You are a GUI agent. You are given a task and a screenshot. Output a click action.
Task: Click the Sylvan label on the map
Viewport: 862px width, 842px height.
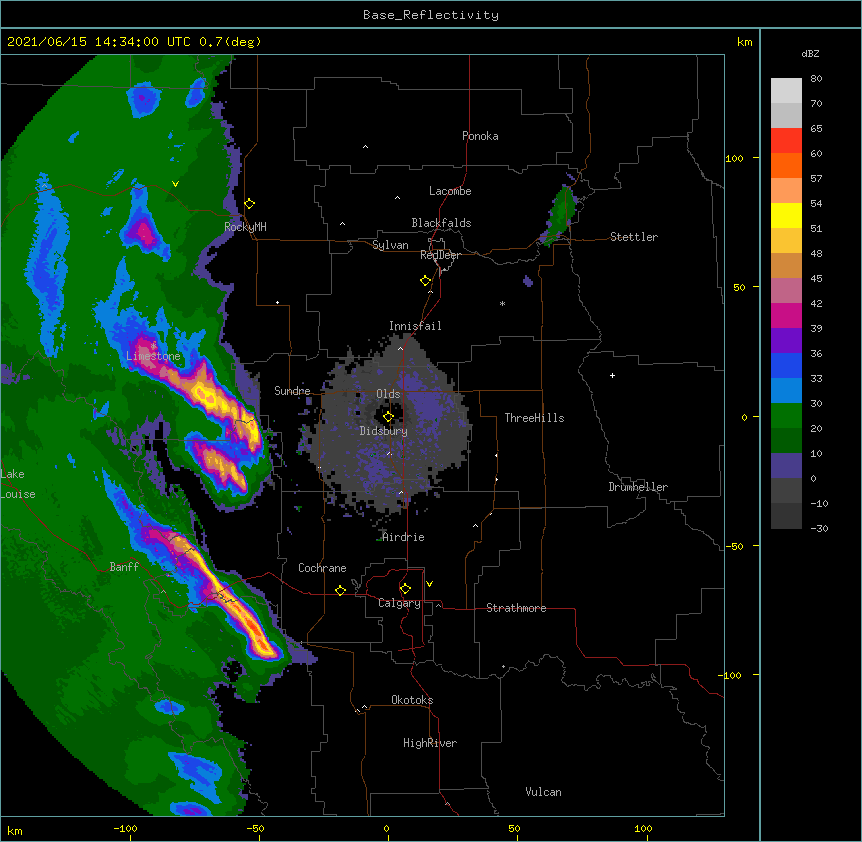coord(390,245)
